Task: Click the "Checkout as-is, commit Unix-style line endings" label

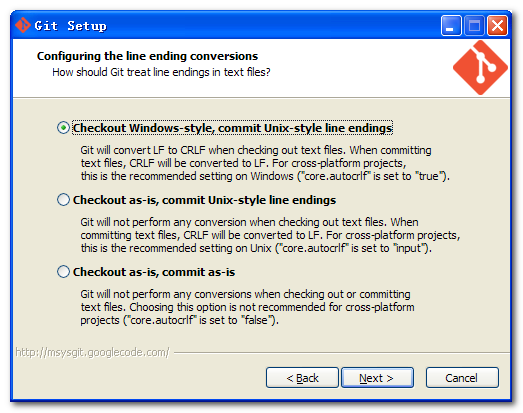Action: click(204, 200)
